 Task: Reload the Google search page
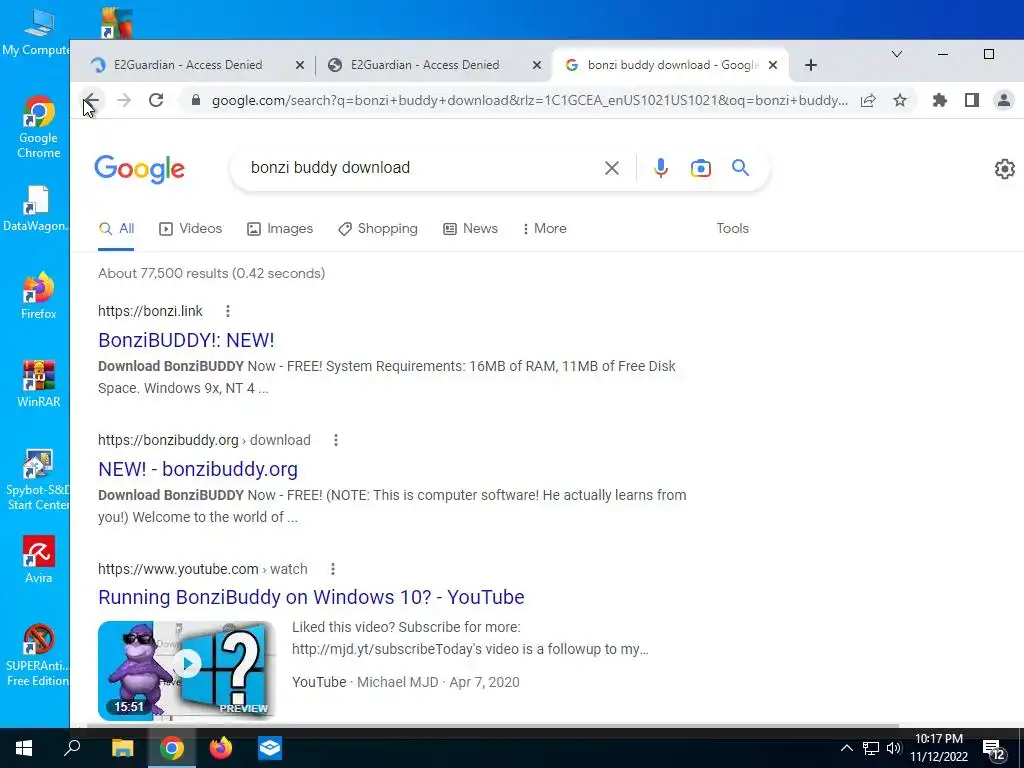[x=155, y=100]
